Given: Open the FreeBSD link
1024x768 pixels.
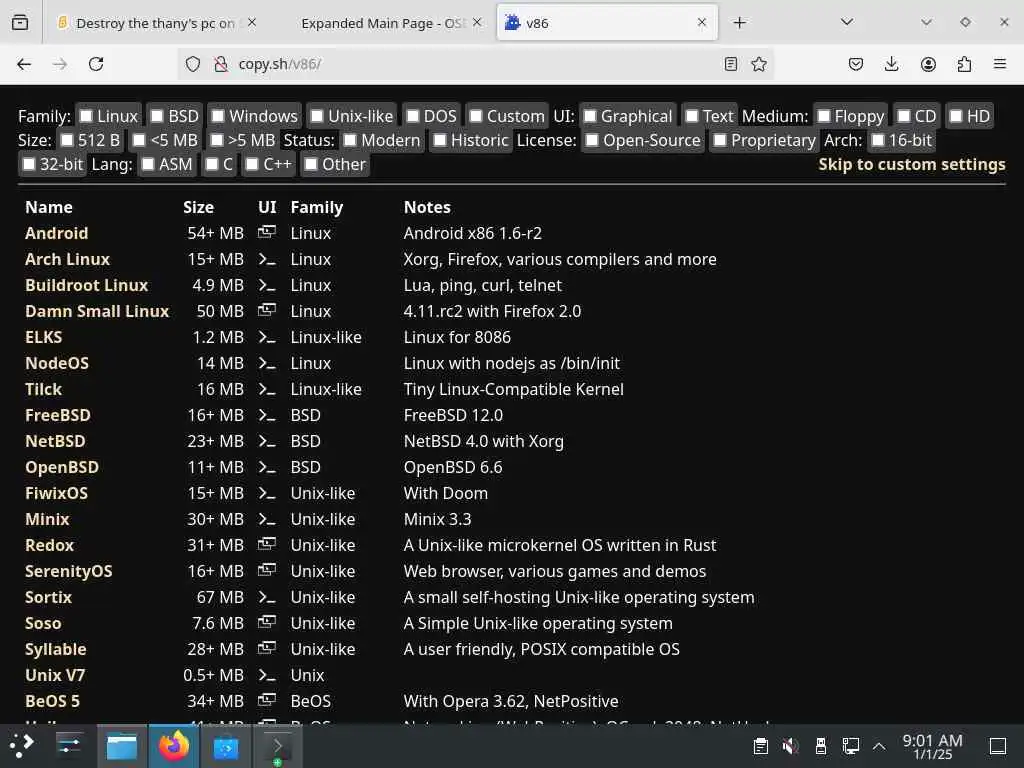Looking at the screenshot, I should coord(58,415).
